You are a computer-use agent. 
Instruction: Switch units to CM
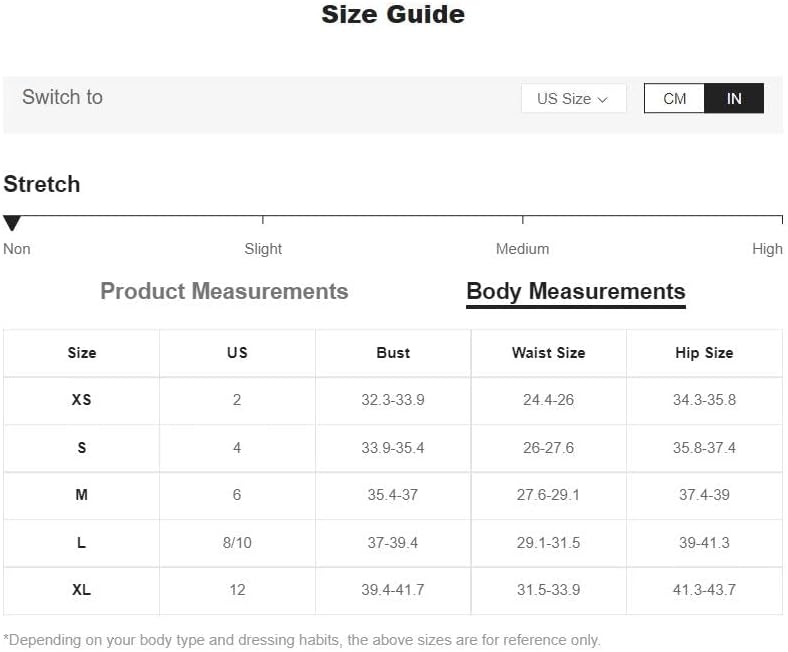(674, 99)
